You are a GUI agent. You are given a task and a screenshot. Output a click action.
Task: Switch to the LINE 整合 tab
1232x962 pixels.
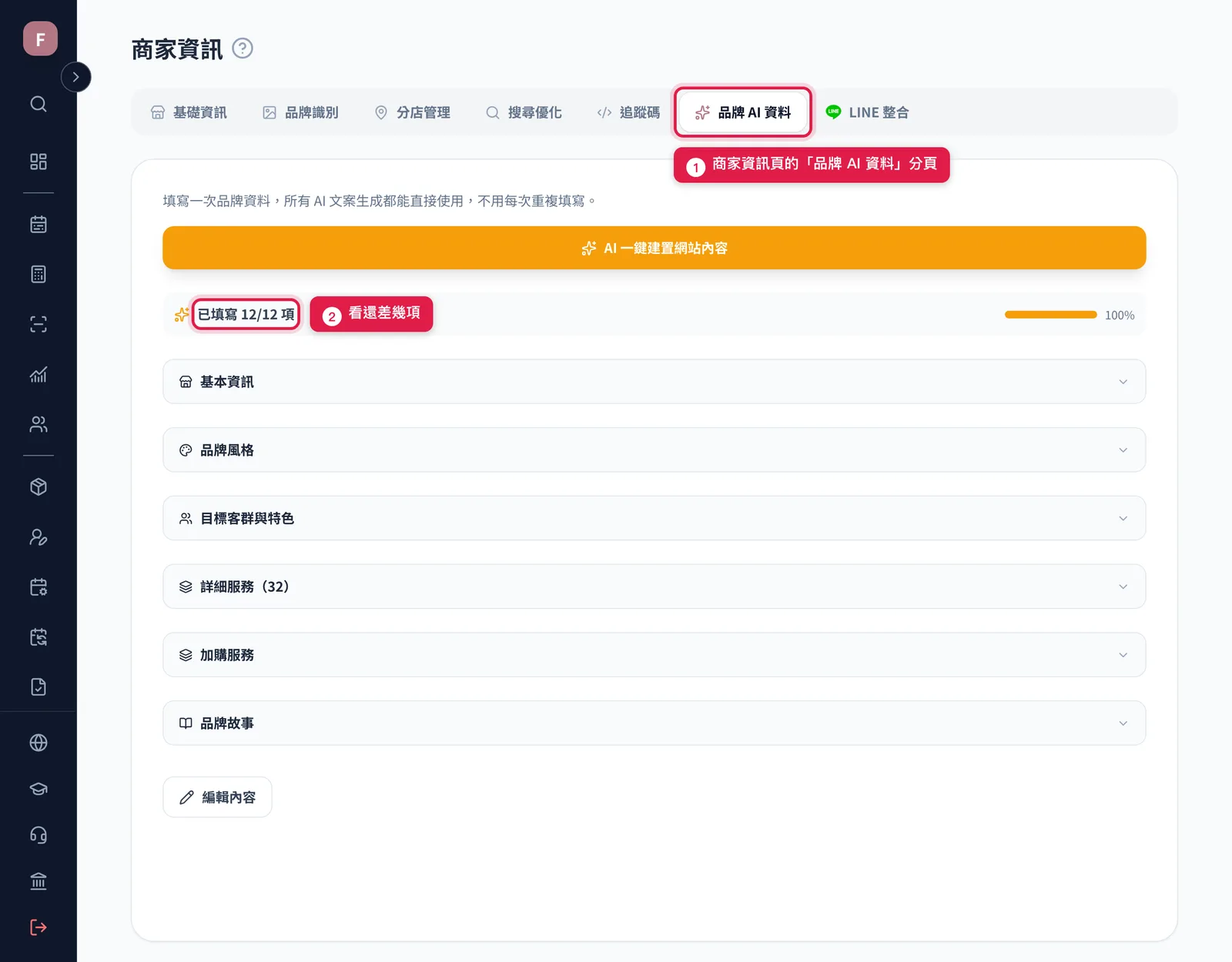[x=867, y=112]
